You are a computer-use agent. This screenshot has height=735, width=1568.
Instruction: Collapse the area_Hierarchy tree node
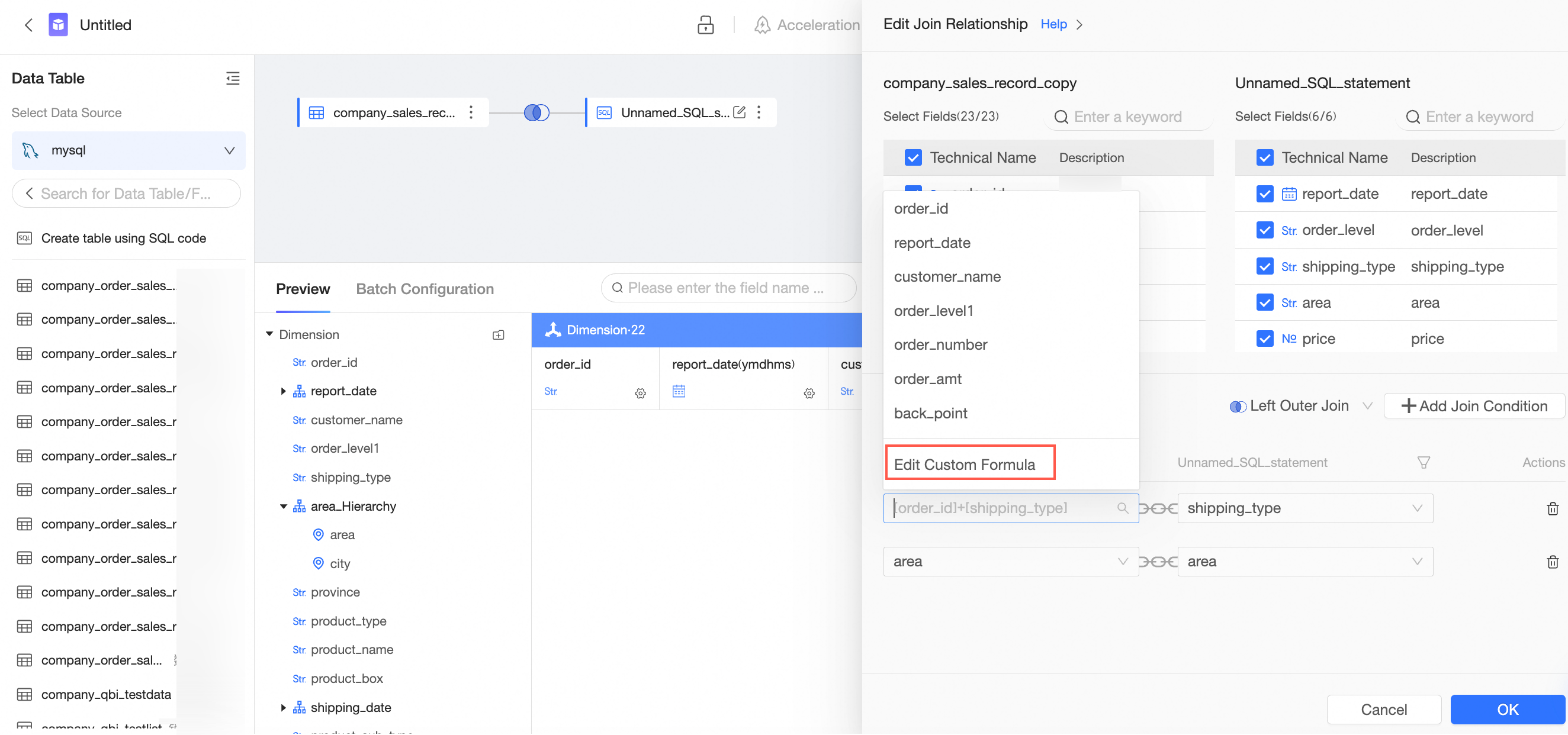pyautogui.click(x=283, y=506)
